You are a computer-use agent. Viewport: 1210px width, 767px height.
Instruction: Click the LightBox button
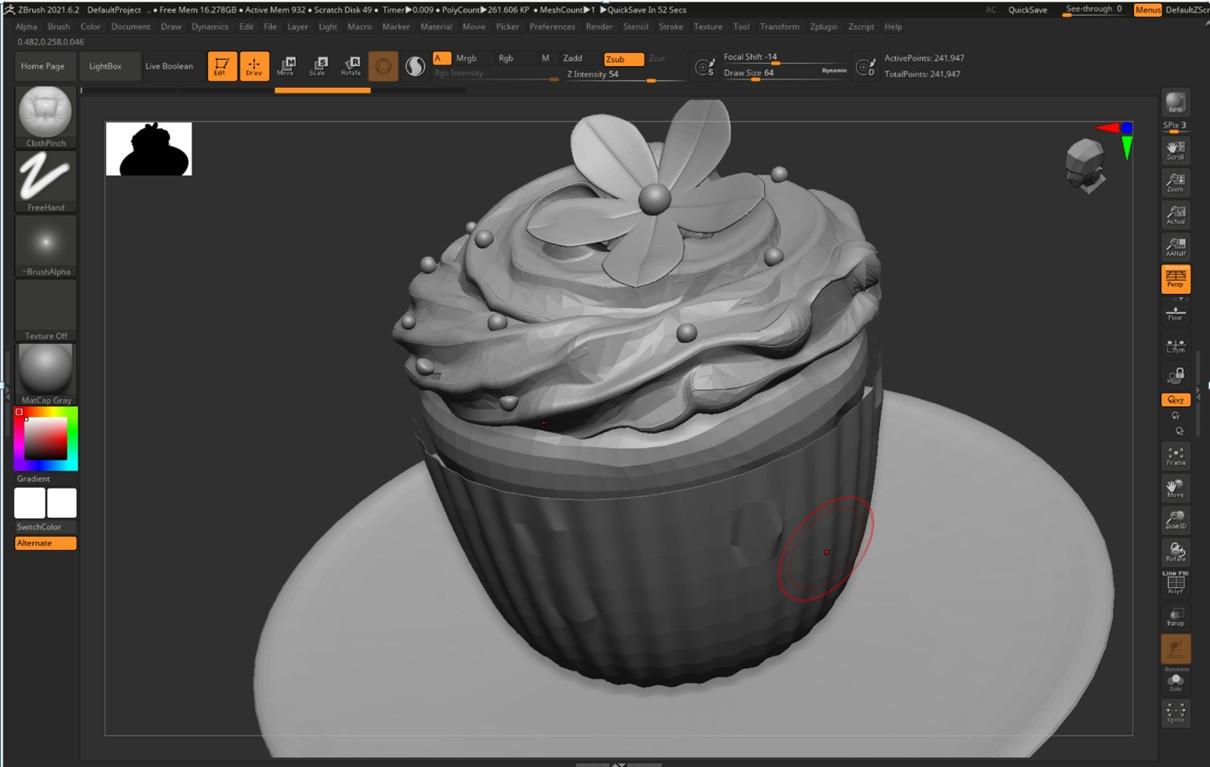coord(105,66)
